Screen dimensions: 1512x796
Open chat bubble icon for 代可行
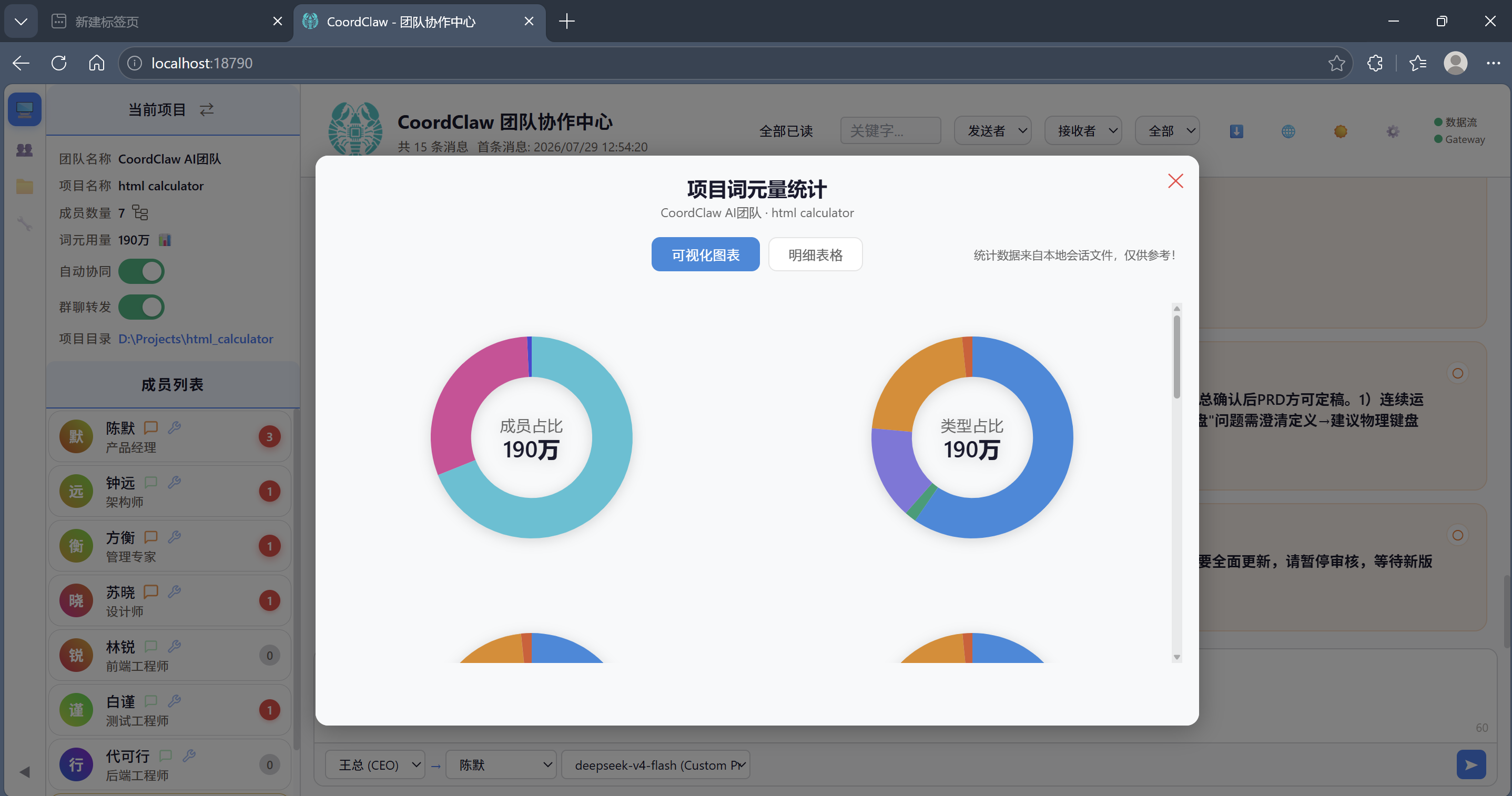[166, 756]
